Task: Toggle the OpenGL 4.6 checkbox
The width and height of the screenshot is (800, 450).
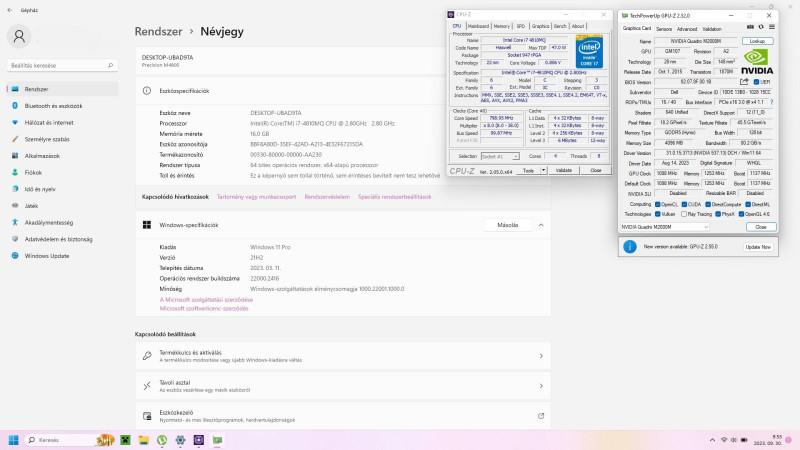Action: [x=741, y=214]
